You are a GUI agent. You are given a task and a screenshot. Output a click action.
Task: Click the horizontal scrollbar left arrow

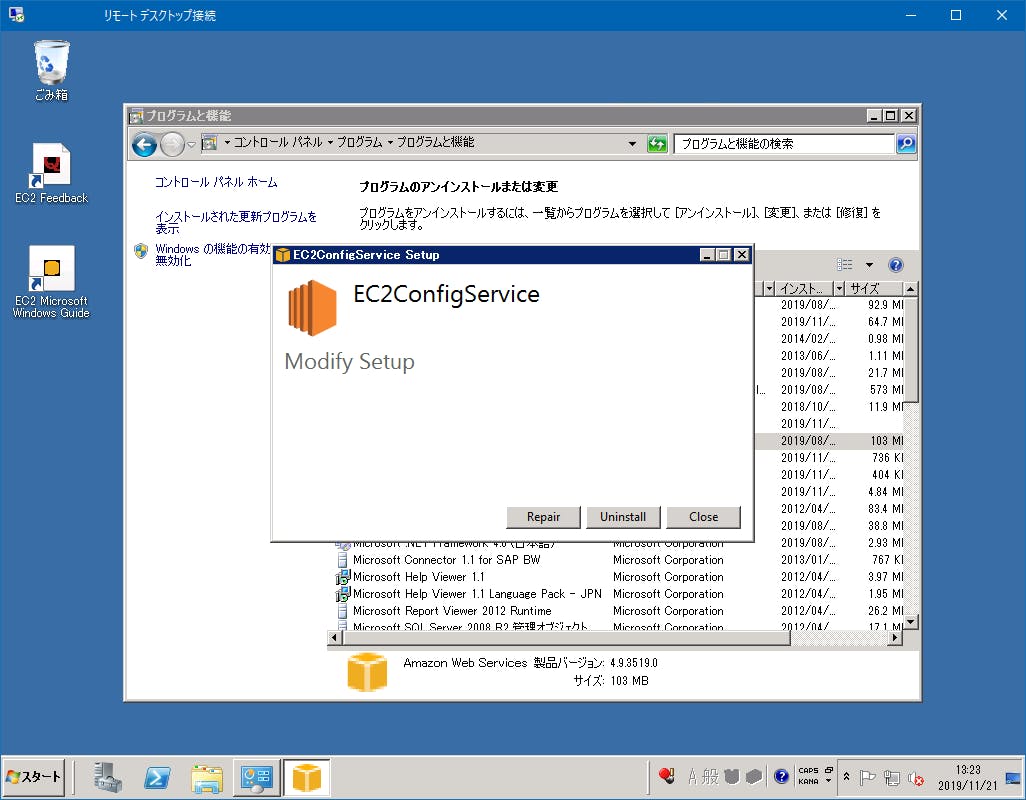tap(334, 637)
